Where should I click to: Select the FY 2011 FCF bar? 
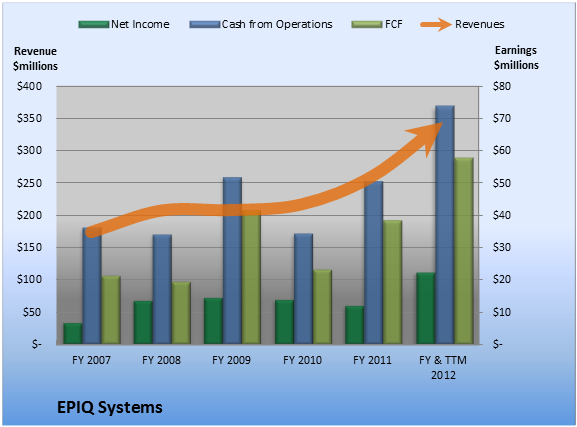393,282
